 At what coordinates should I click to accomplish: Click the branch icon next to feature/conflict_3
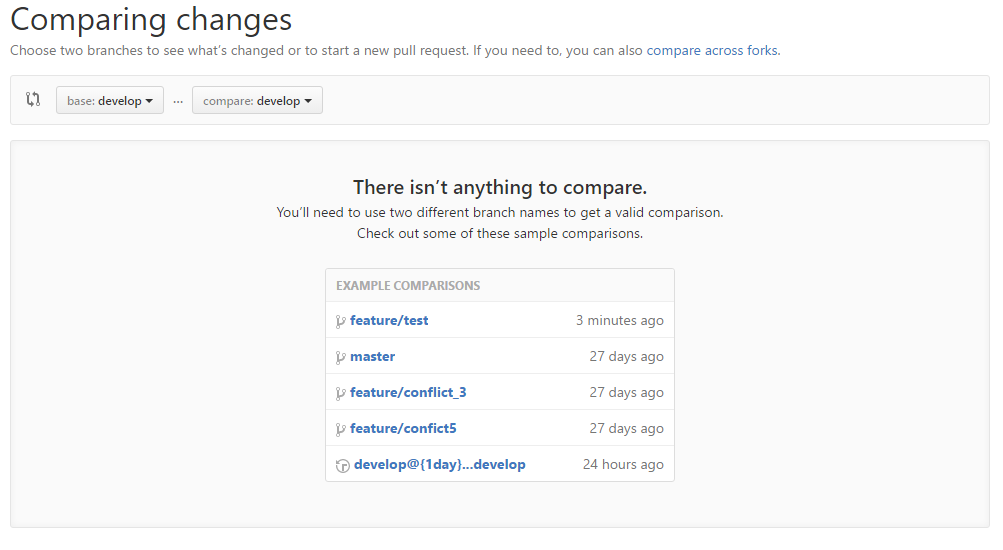(341, 393)
